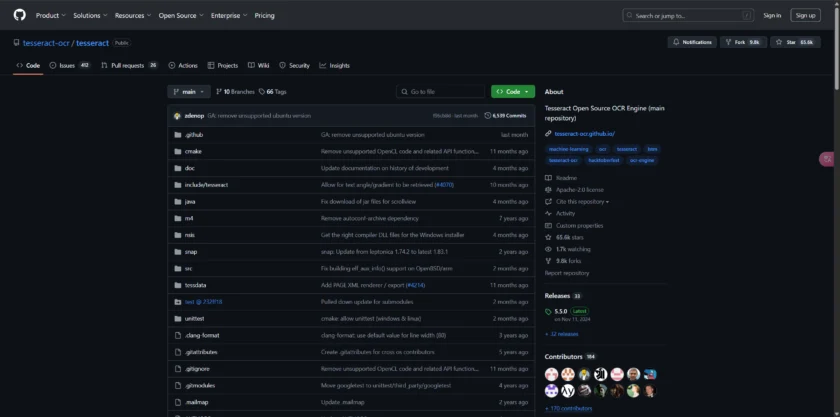Open the .clang-format file
840x417 pixels.
[x=202, y=336]
